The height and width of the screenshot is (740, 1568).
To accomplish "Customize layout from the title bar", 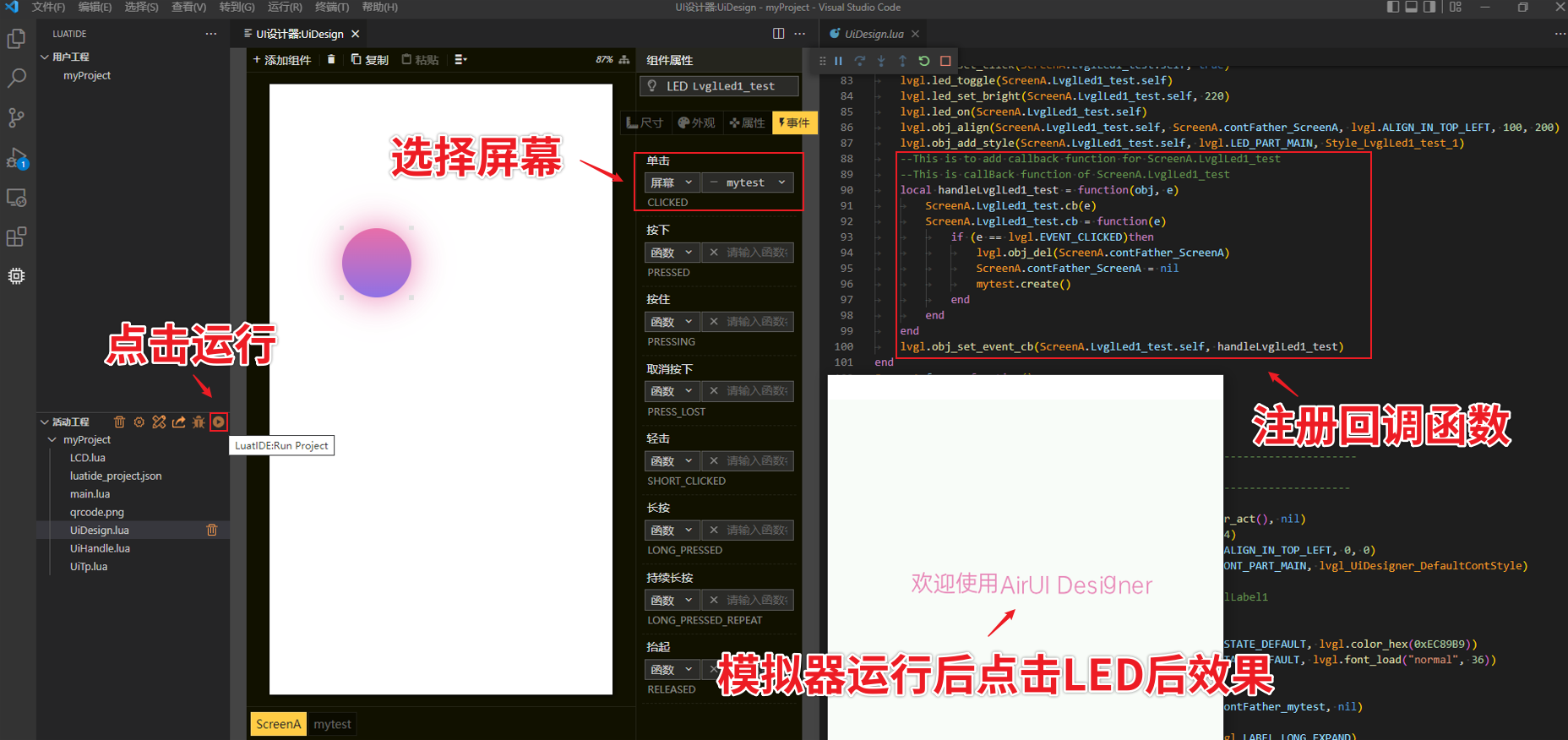I will click(x=1456, y=7).
